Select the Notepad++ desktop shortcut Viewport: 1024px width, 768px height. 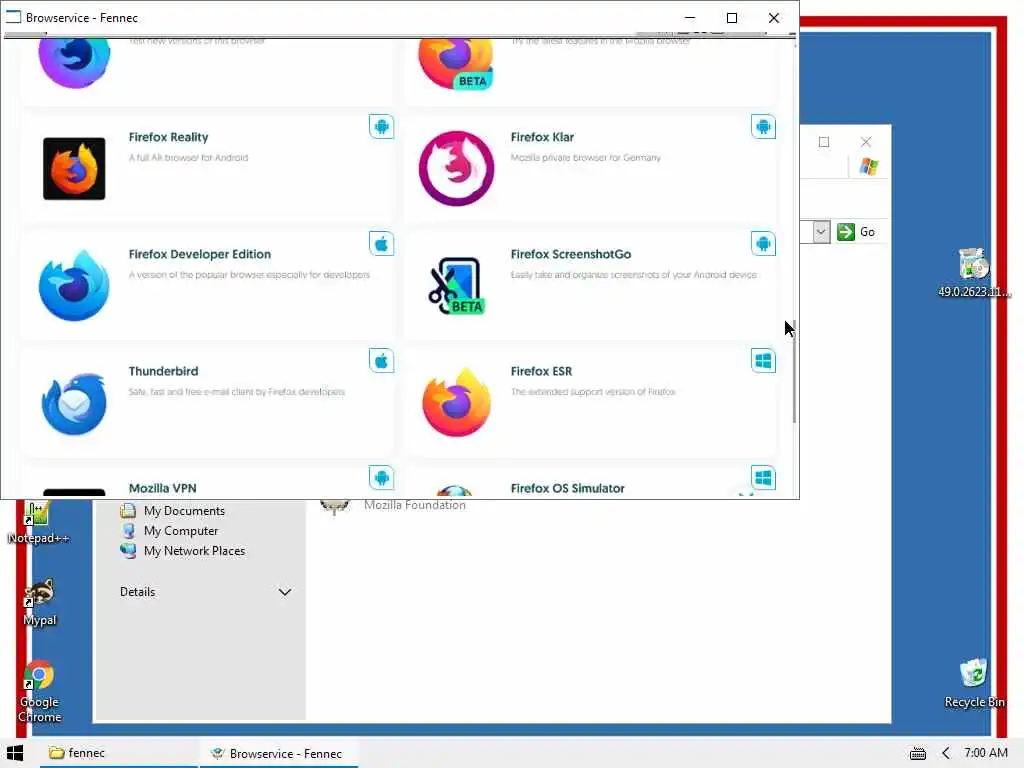pos(38,522)
